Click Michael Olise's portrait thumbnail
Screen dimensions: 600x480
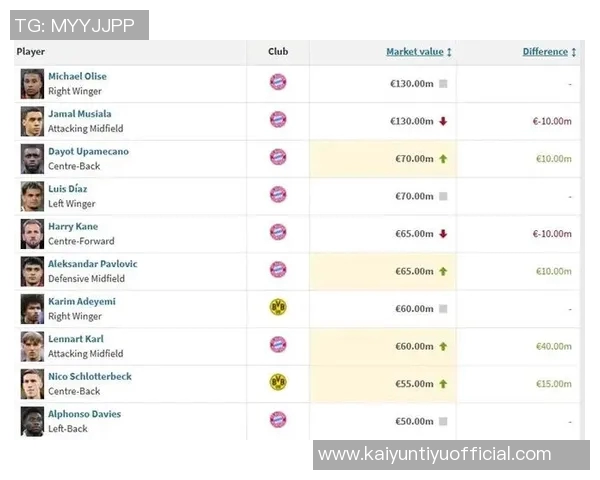[x=32, y=83]
